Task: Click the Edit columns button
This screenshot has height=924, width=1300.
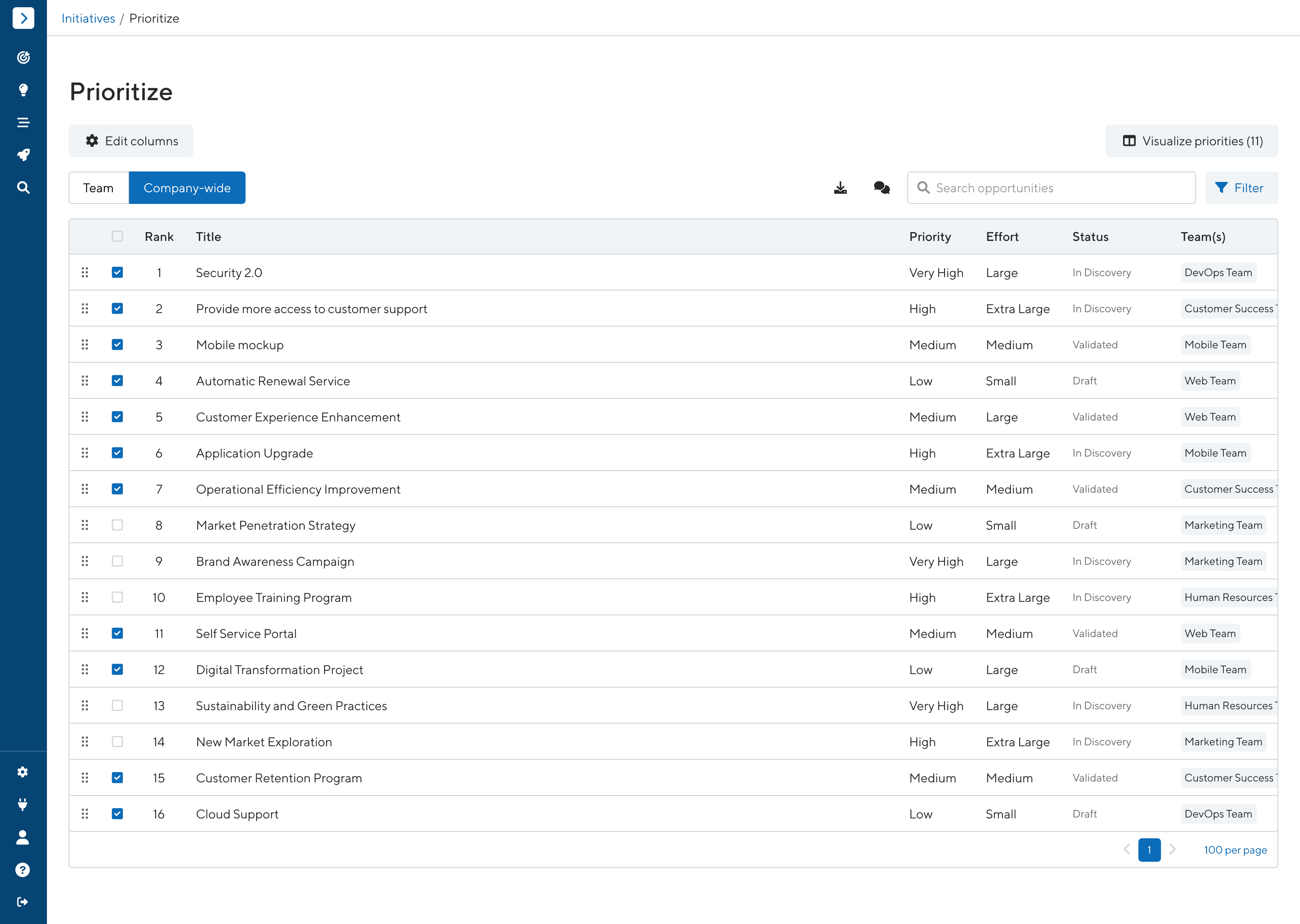Action: [131, 141]
